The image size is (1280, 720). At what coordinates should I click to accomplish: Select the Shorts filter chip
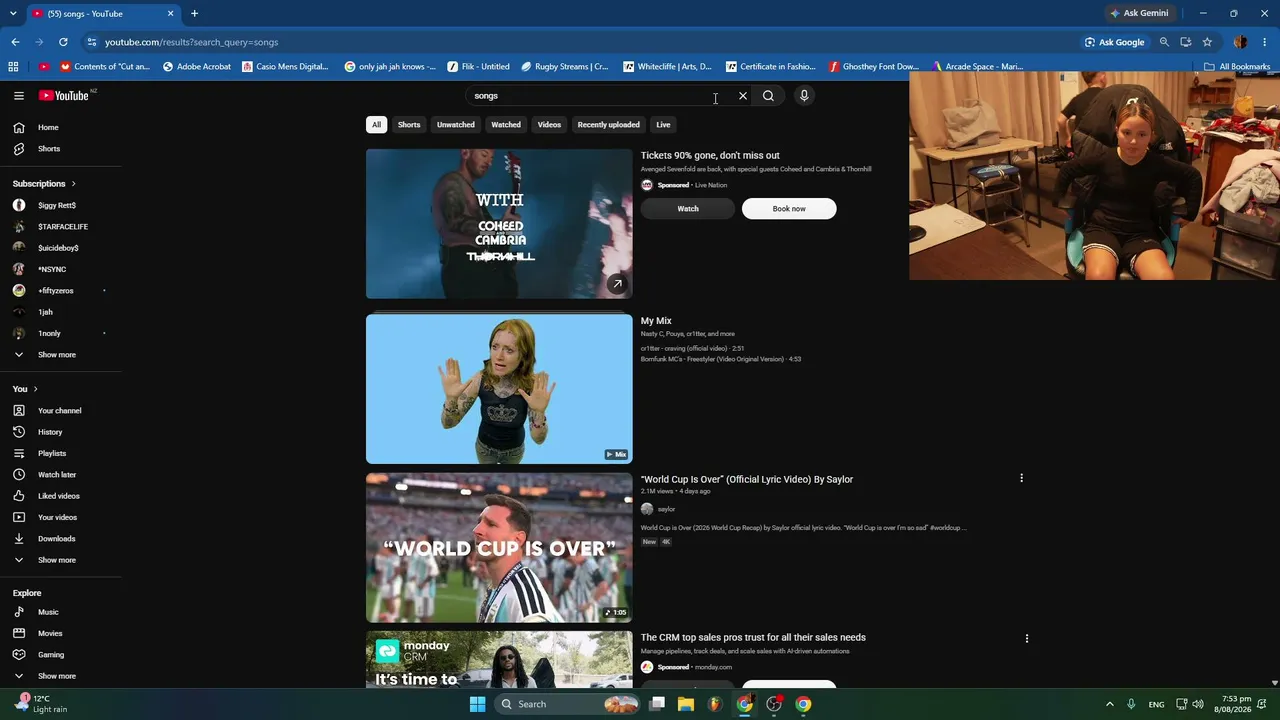(x=409, y=125)
